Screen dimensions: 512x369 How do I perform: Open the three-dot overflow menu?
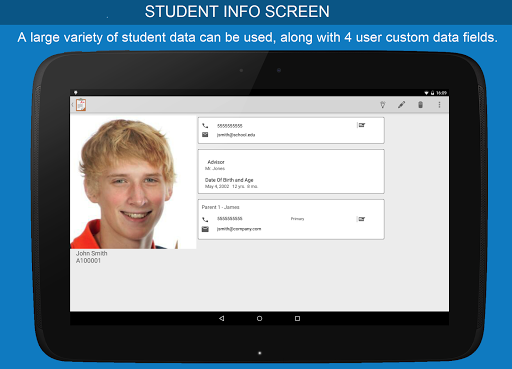[x=439, y=105]
